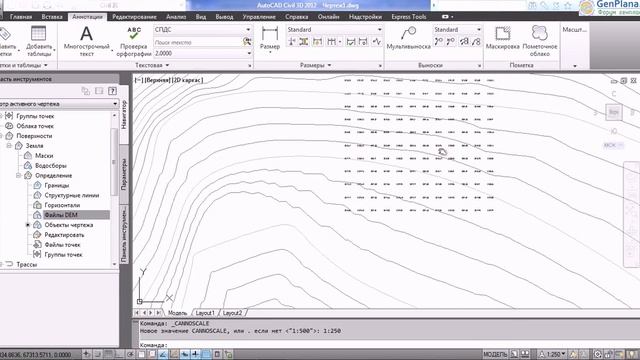
Task: Switch to the Express Tools ribbon tab
Action: [x=409, y=17]
